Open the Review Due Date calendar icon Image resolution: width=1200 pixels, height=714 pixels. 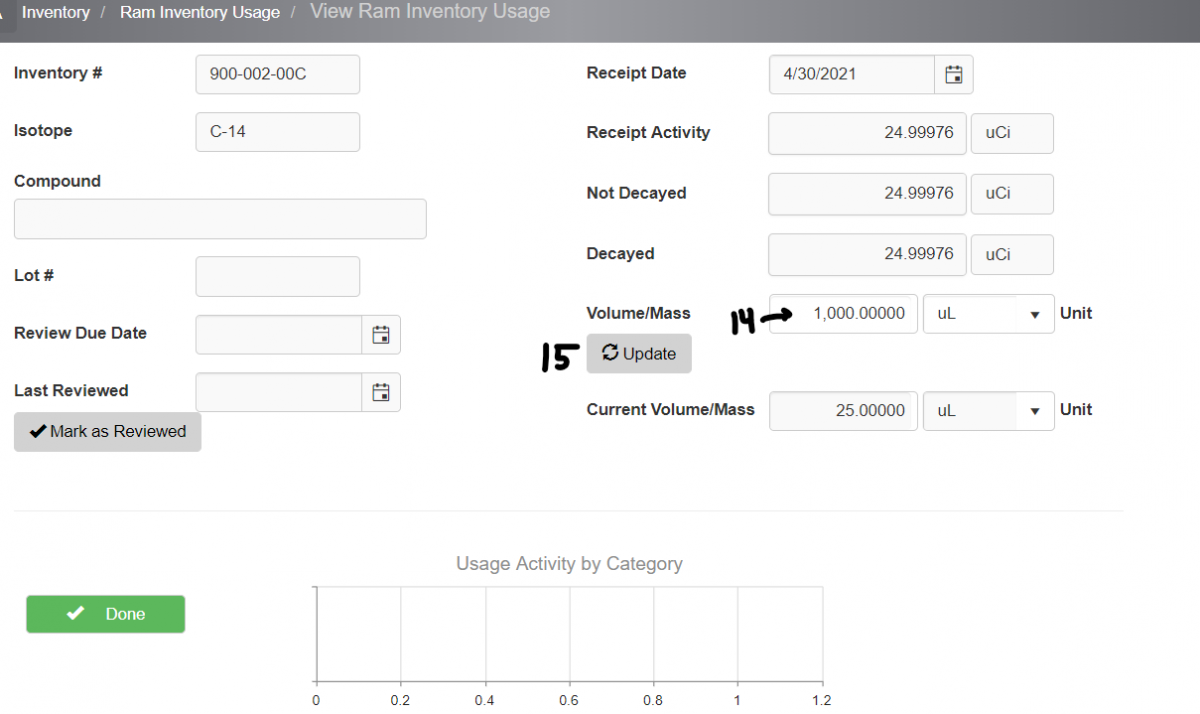click(x=380, y=335)
